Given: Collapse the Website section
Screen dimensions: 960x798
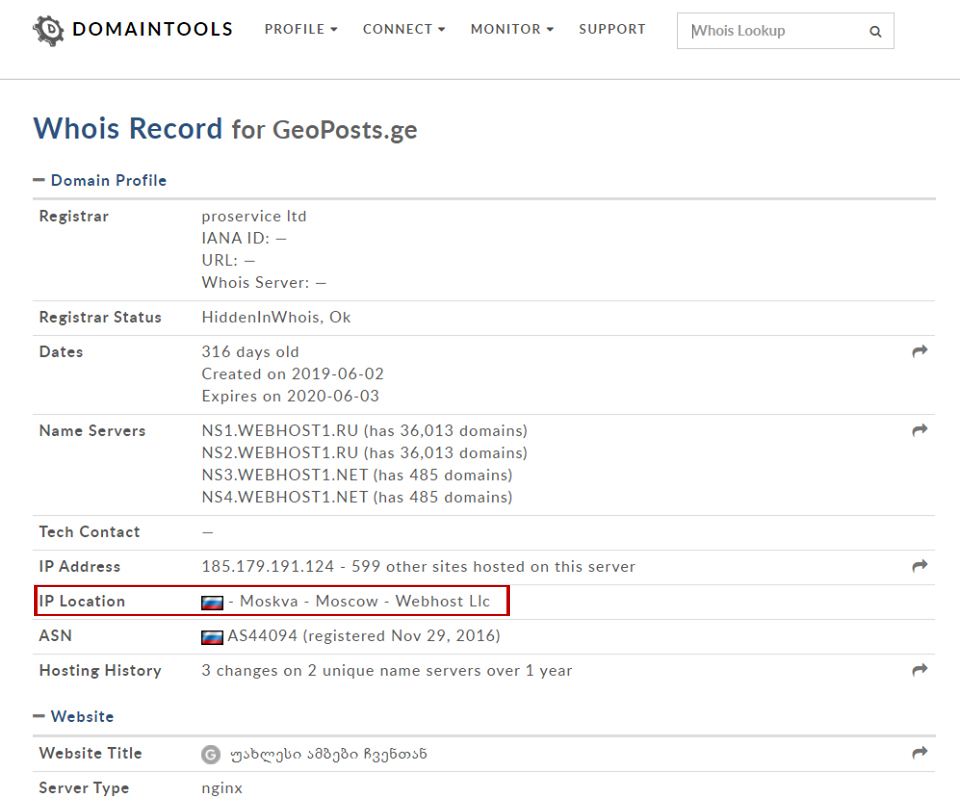Looking at the screenshot, I should pyautogui.click(x=73, y=717).
